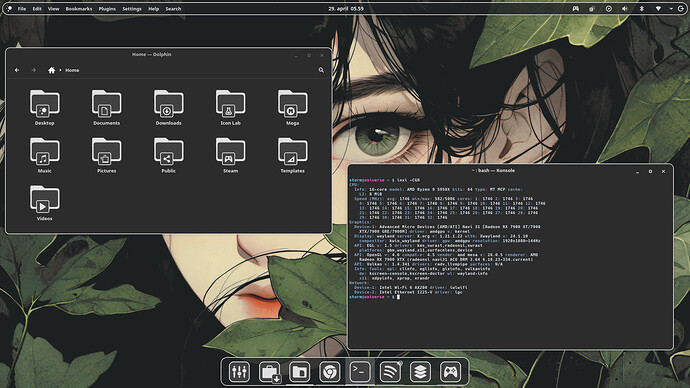Select the Documents folder

(106, 108)
